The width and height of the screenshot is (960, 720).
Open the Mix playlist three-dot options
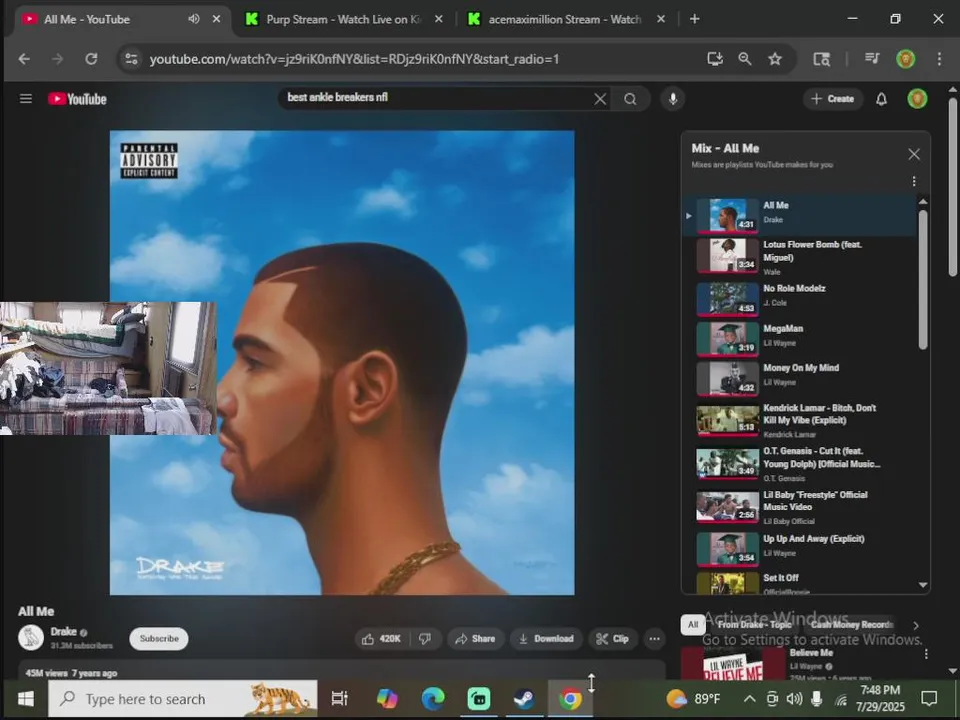coord(913,181)
